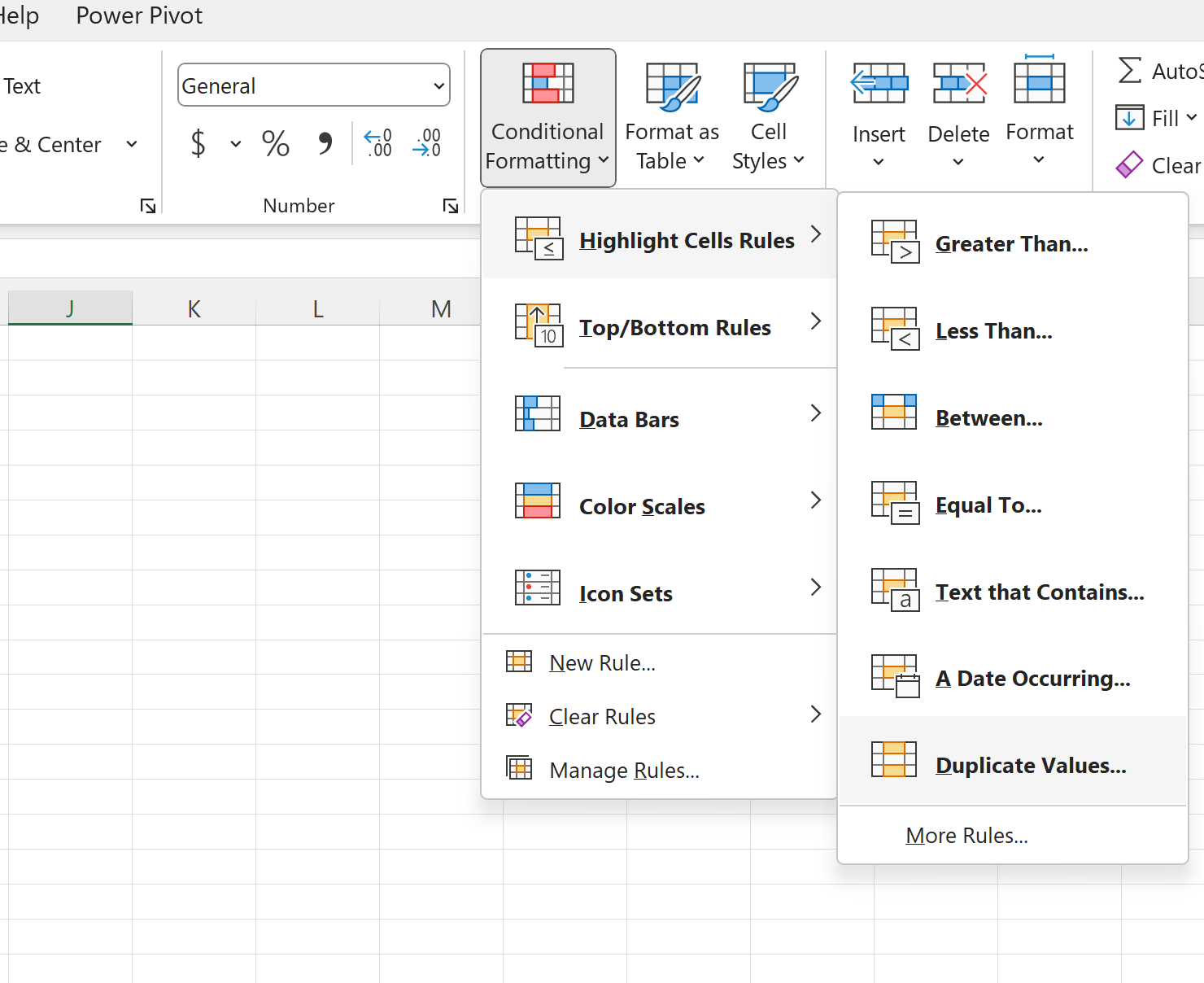Open the Manage Rules dialog

(623, 770)
